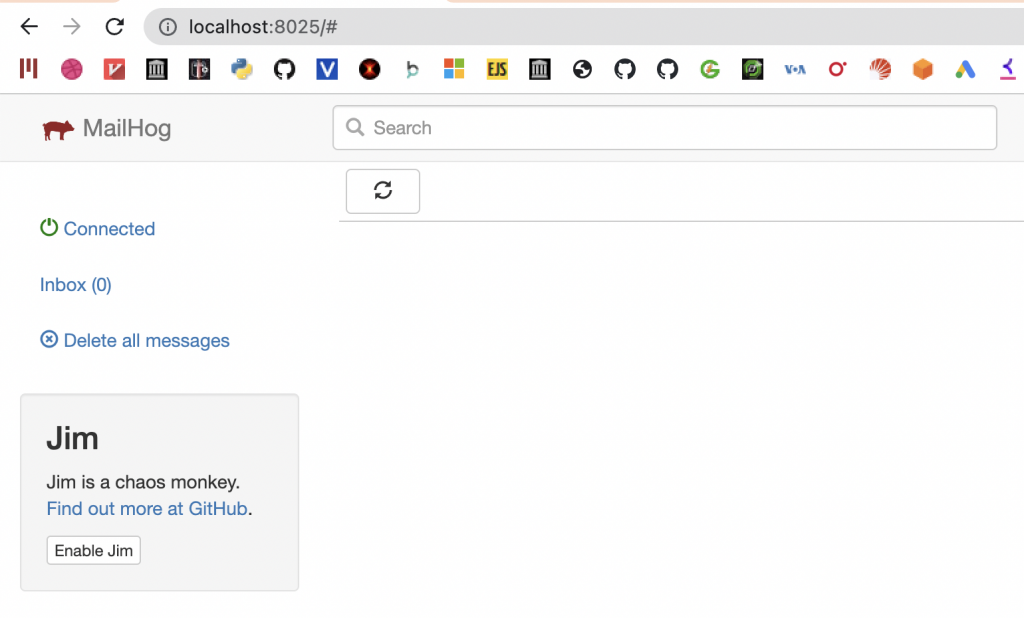Open Inbox (0)
The height and width of the screenshot is (618, 1024).
(x=76, y=285)
